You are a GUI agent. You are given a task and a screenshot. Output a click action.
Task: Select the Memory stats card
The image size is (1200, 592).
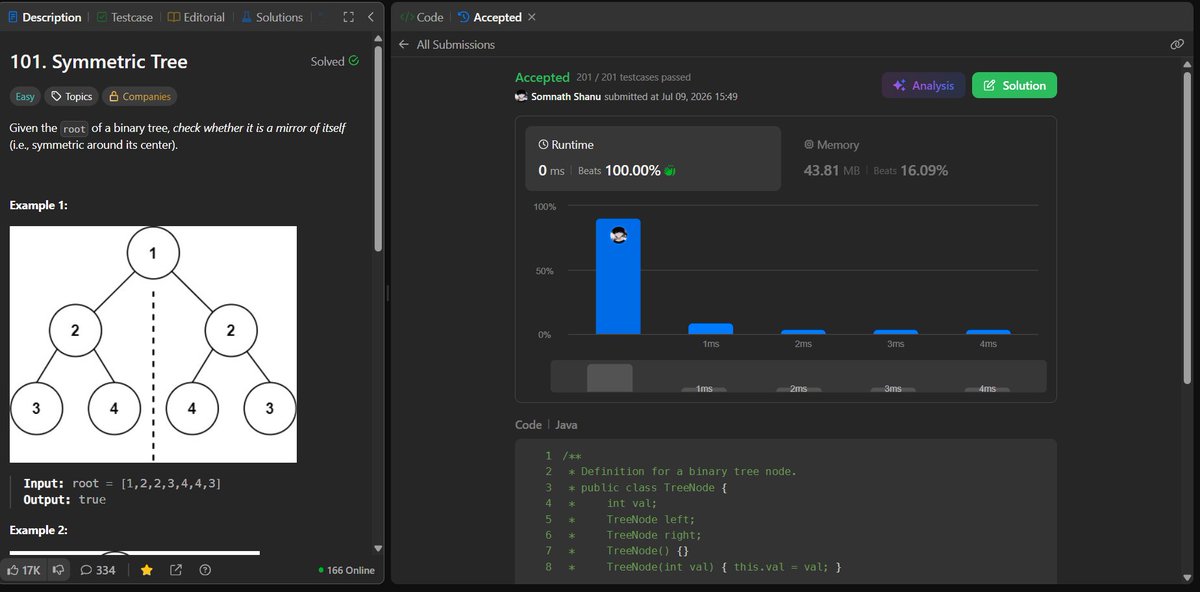click(917, 158)
